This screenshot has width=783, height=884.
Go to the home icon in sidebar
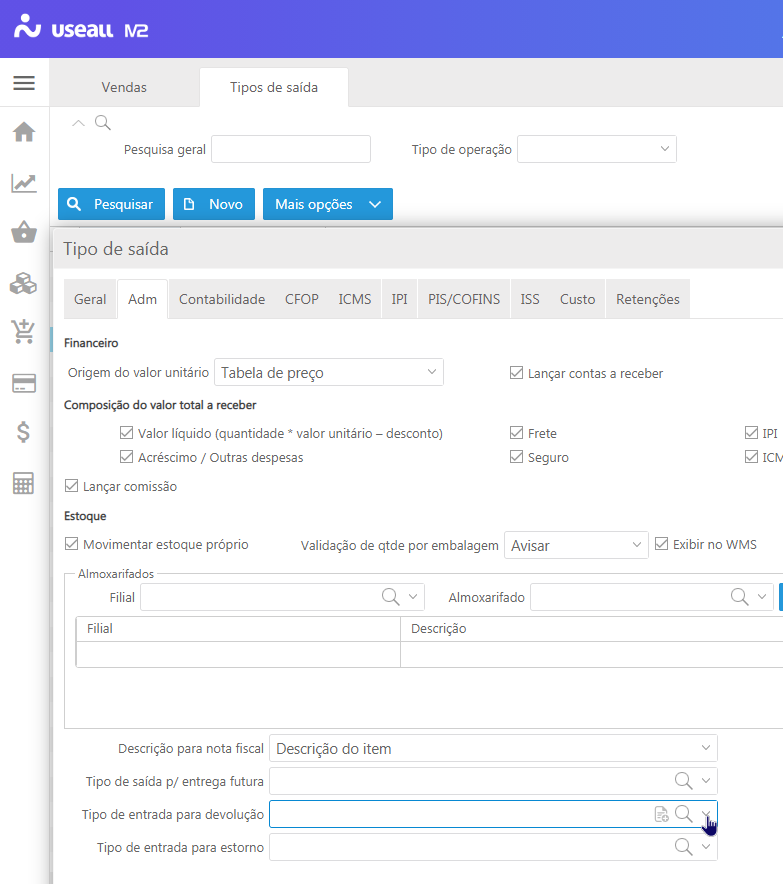coord(24,132)
